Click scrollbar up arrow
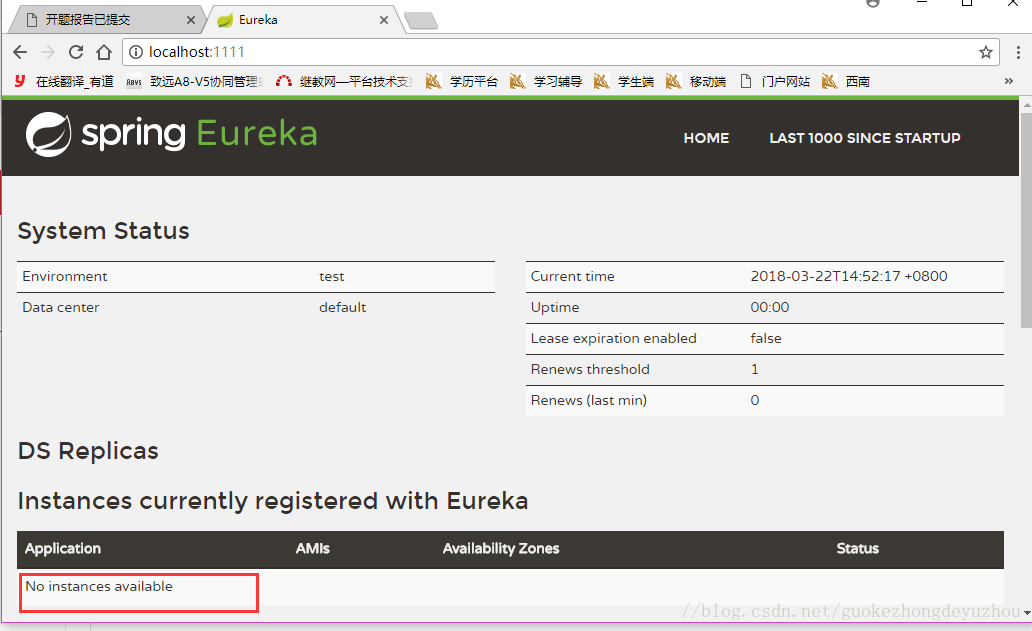 pyautogui.click(x=1026, y=104)
